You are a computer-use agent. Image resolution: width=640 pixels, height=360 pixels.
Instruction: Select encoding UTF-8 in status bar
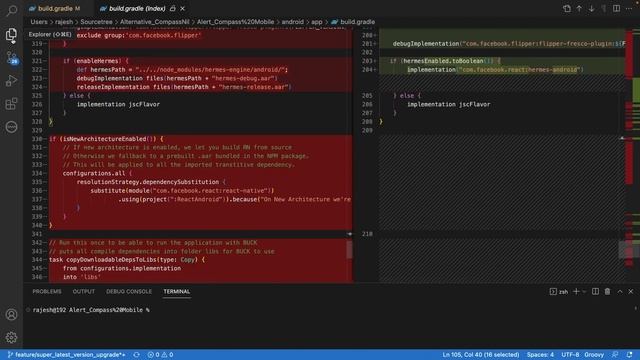tap(570, 355)
